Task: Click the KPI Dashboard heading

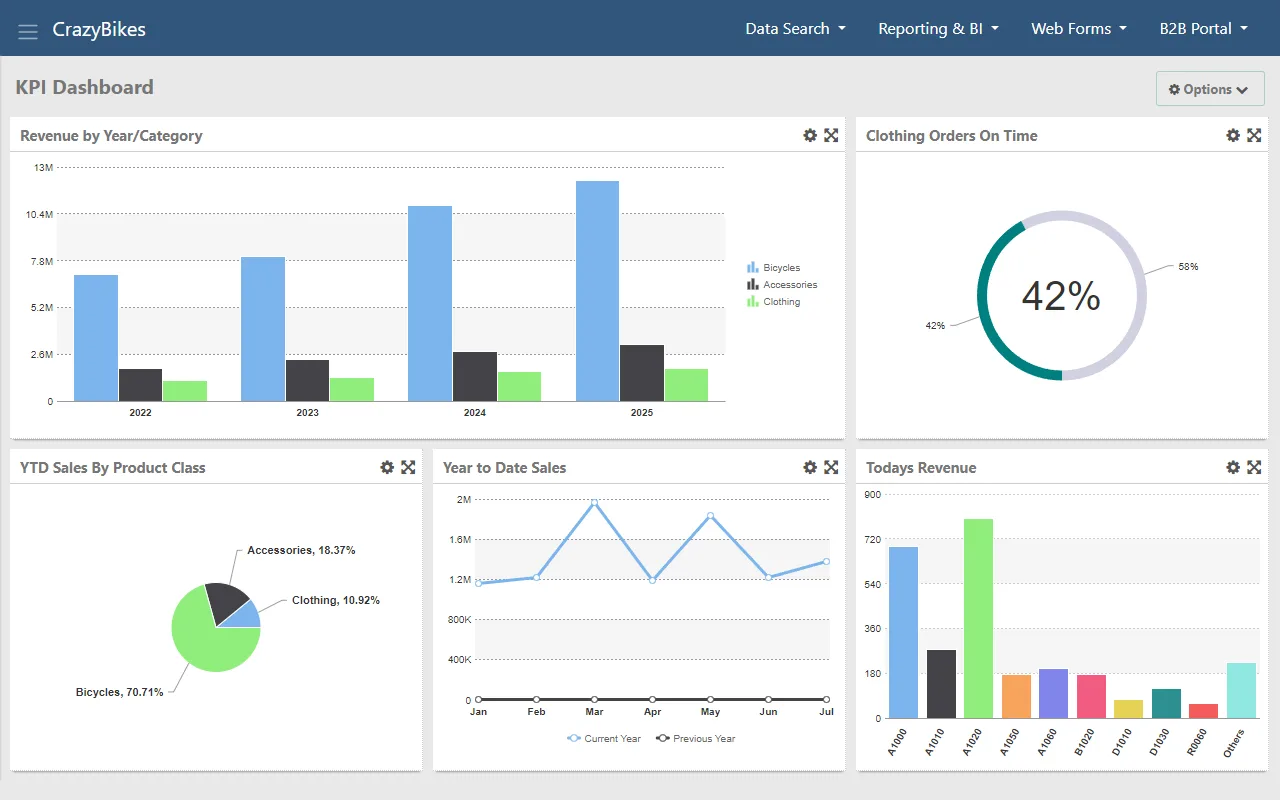Action: [x=85, y=87]
